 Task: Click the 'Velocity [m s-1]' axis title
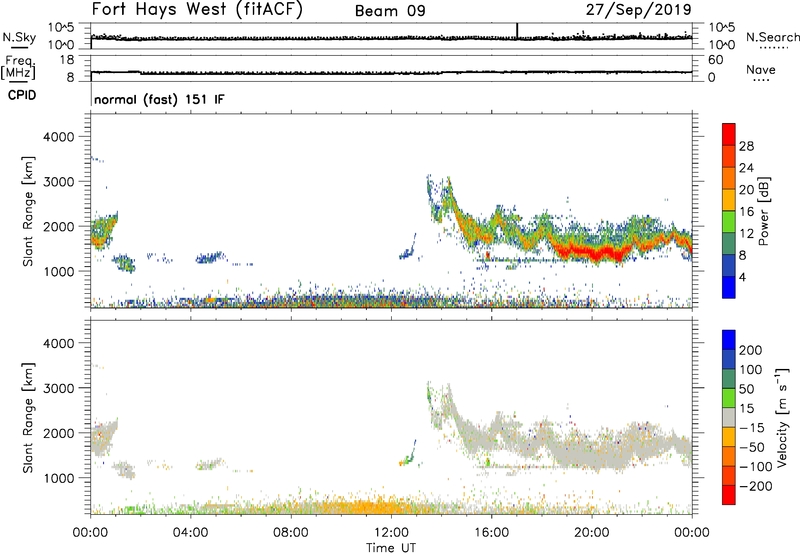tap(782, 417)
